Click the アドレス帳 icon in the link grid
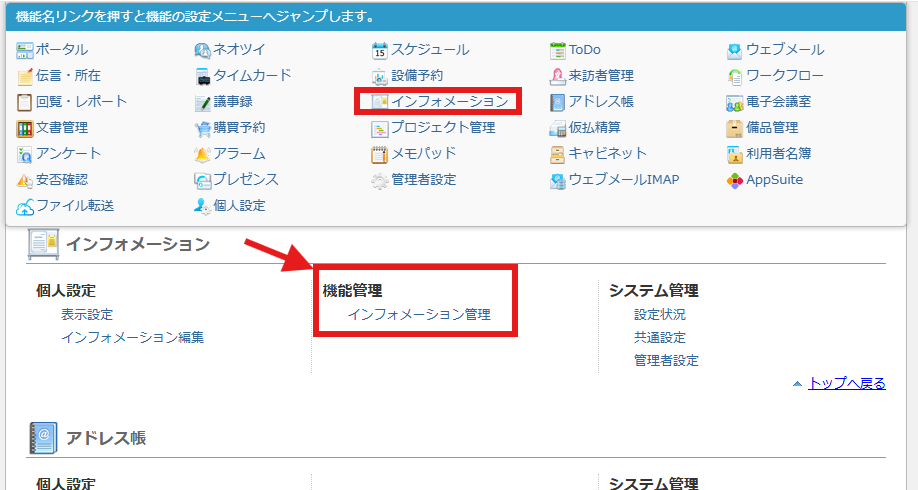918x490 pixels. 558,102
